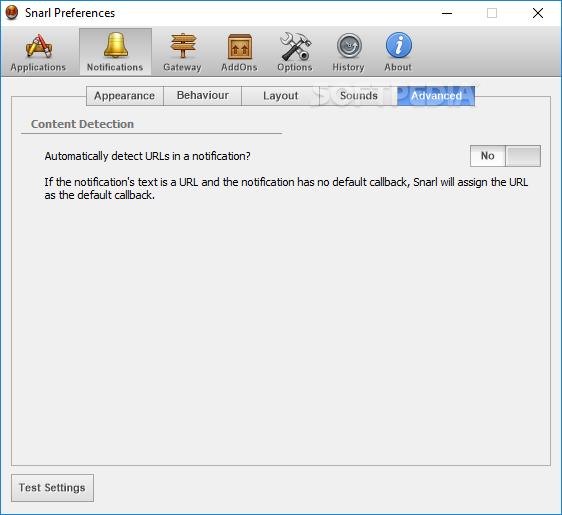Switch to the Appearance tab
The height and width of the screenshot is (515, 562).
click(125, 96)
